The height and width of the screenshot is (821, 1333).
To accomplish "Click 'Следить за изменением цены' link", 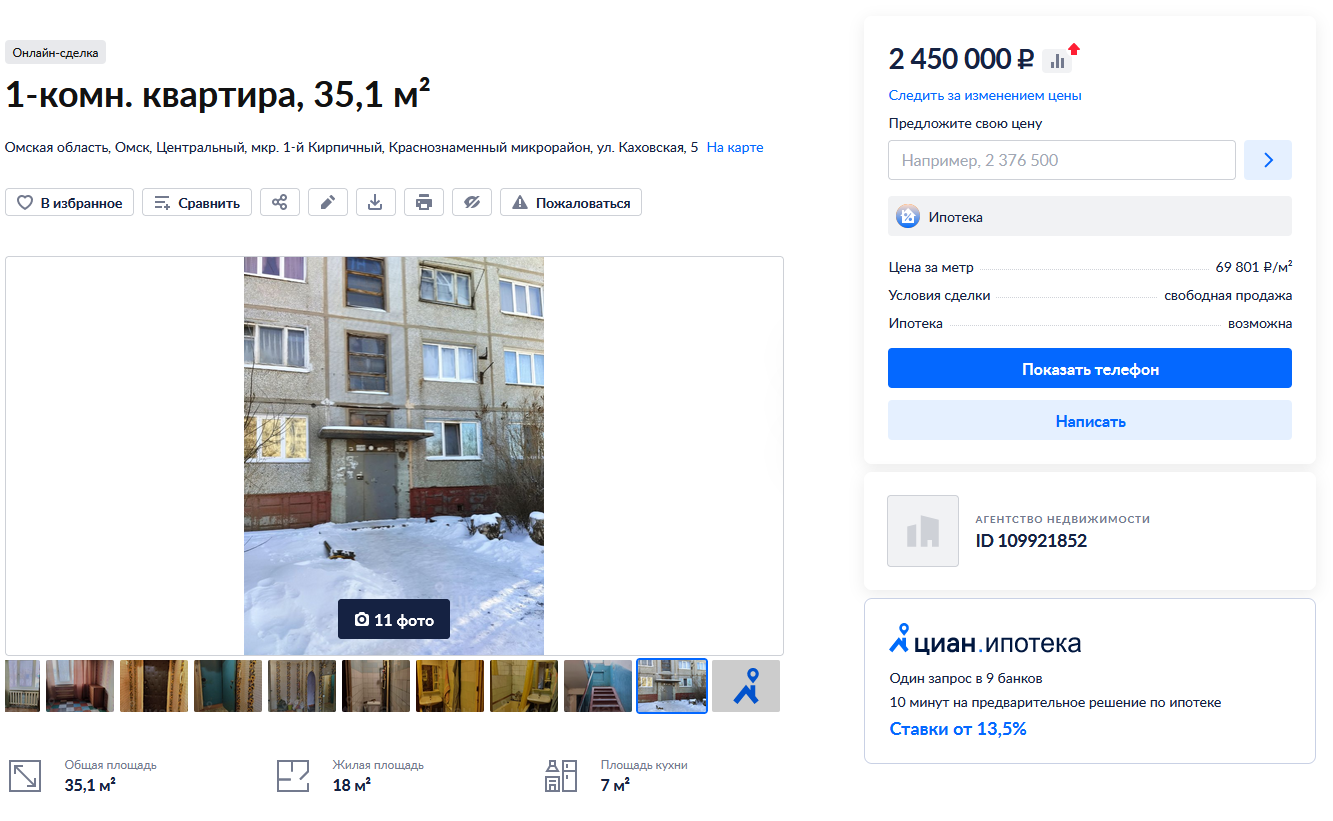I will click(x=985, y=95).
